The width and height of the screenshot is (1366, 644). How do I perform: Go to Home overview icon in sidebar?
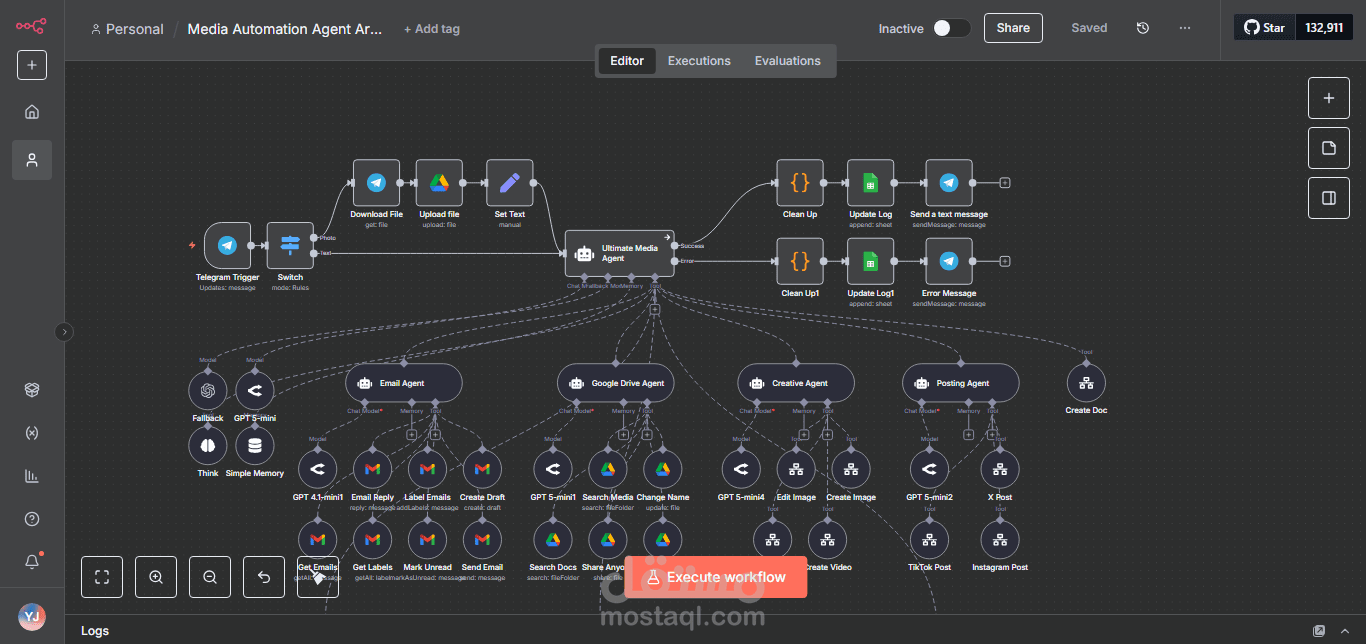tap(32, 112)
